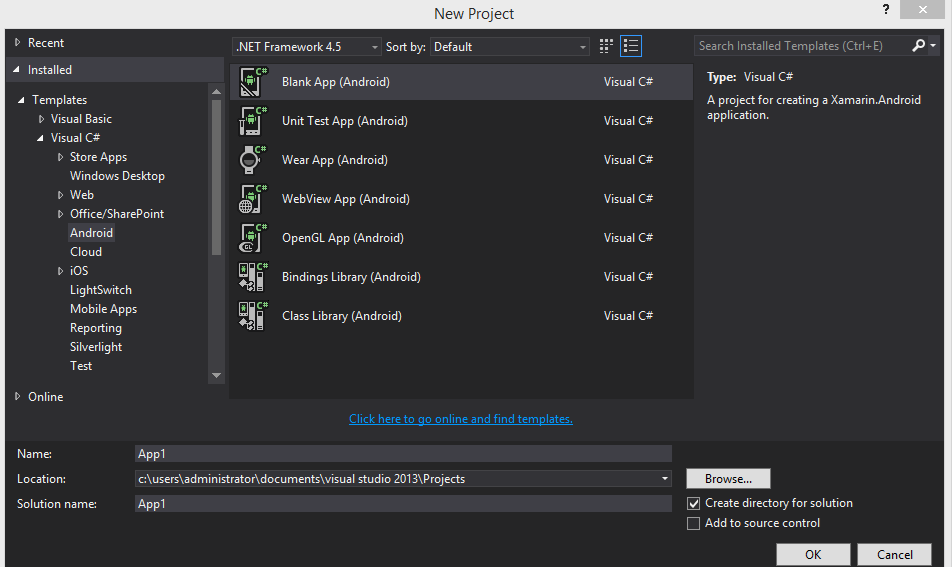The width and height of the screenshot is (952, 567).
Task: Click the Class Library (Android) icon
Action: (253, 316)
